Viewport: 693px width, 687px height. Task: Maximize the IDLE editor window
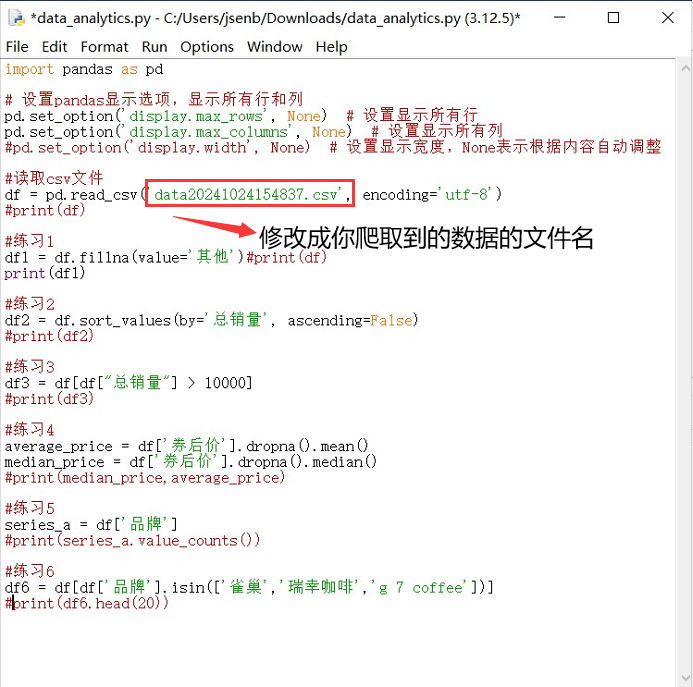(614, 18)
